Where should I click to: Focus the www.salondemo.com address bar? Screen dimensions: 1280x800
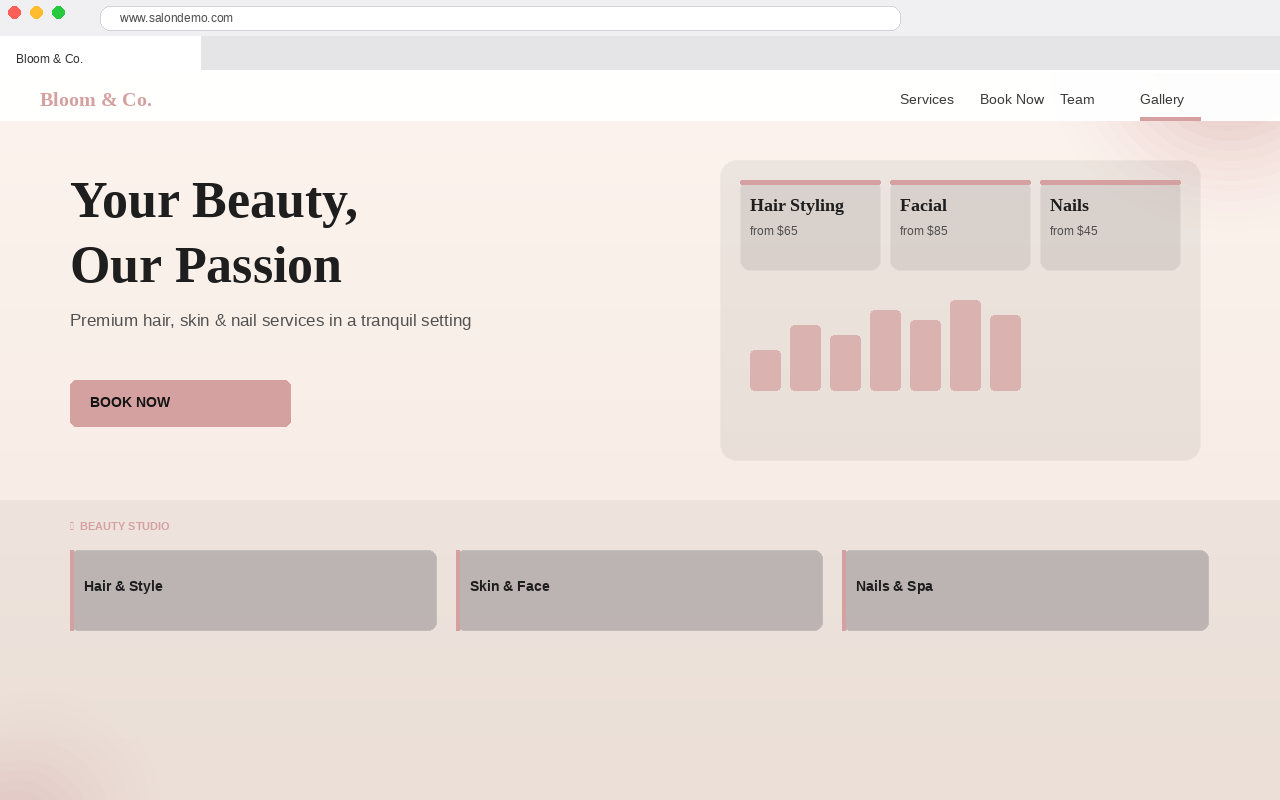(x=500, y=18)
